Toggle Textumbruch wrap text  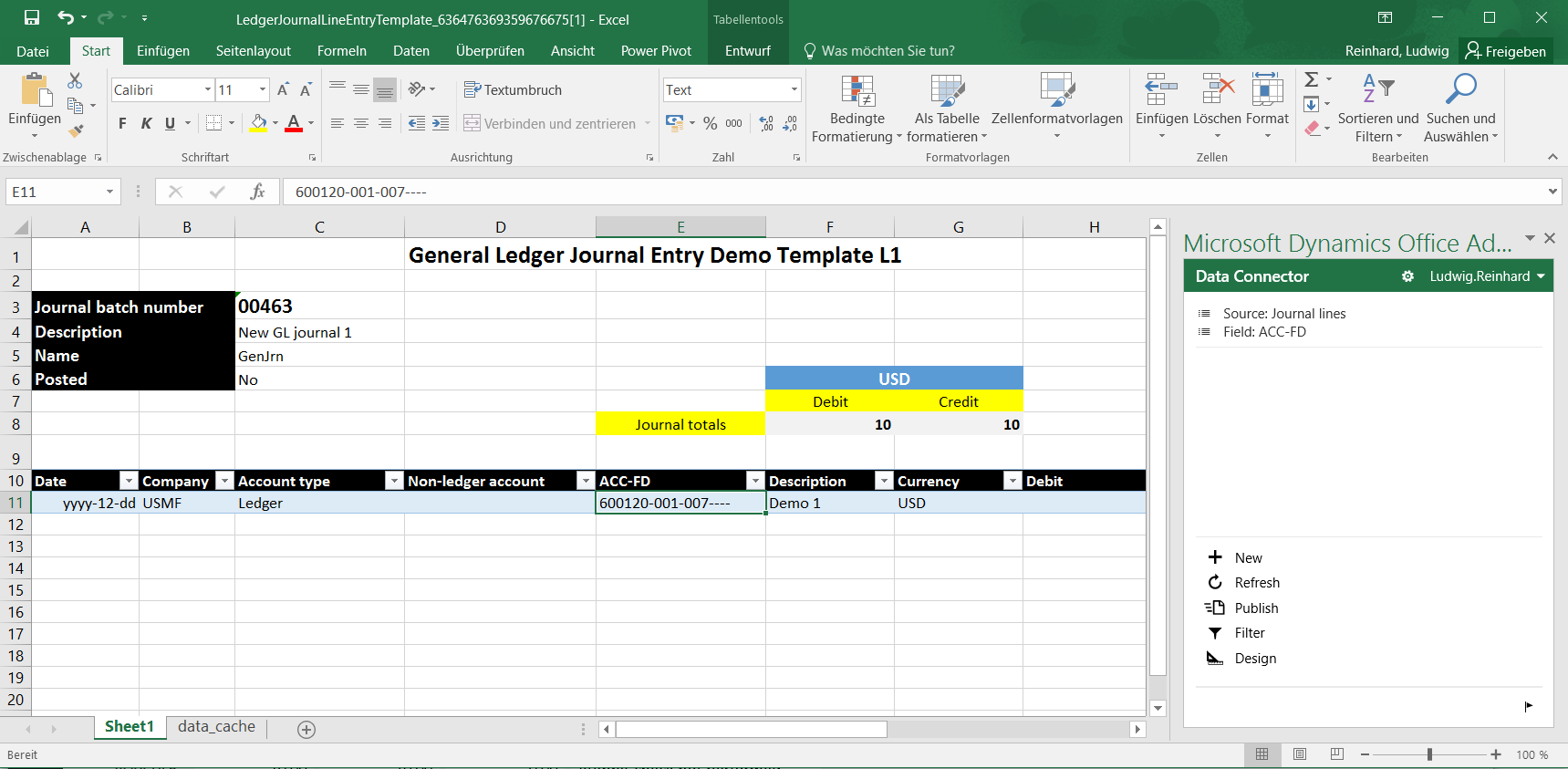click(x=513, y=90)
